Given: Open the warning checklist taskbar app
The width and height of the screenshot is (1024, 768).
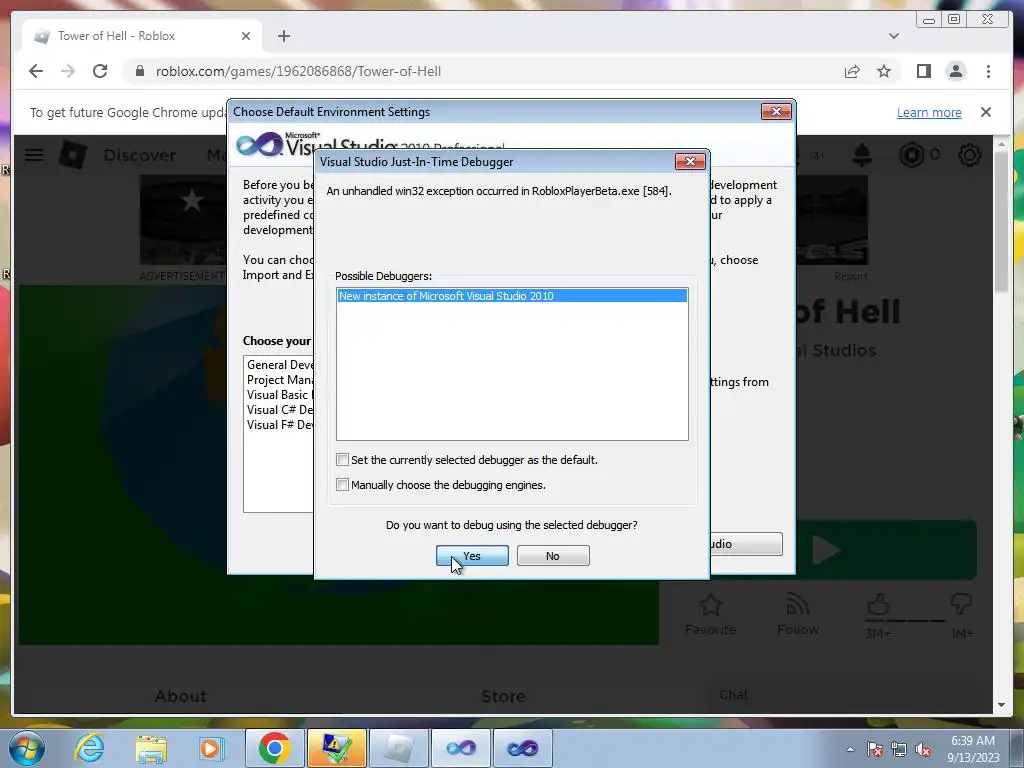Looking at the screenshot, I should point(336,748).
